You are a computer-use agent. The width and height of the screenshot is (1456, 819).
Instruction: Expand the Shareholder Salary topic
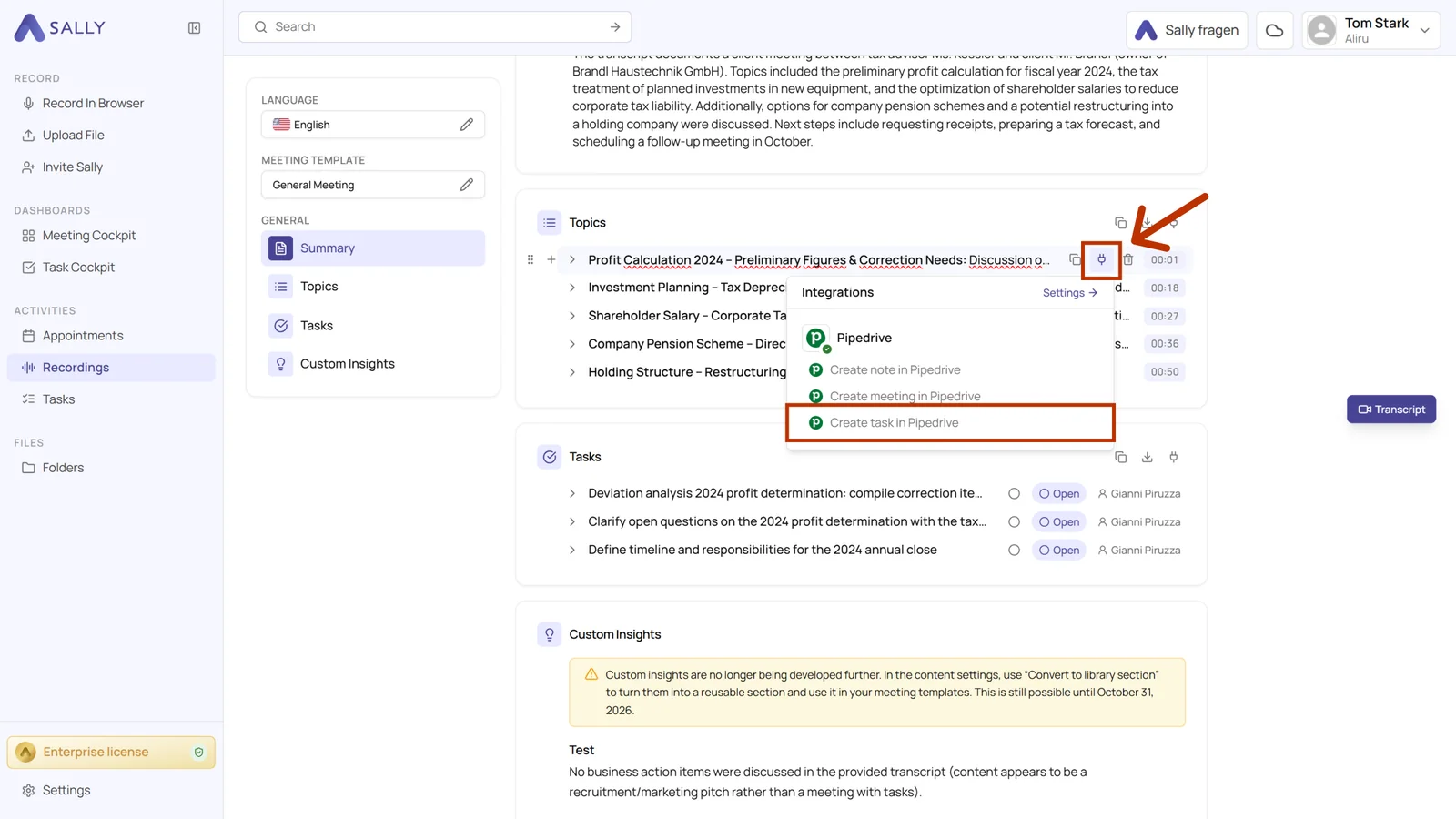pos(572,316)
